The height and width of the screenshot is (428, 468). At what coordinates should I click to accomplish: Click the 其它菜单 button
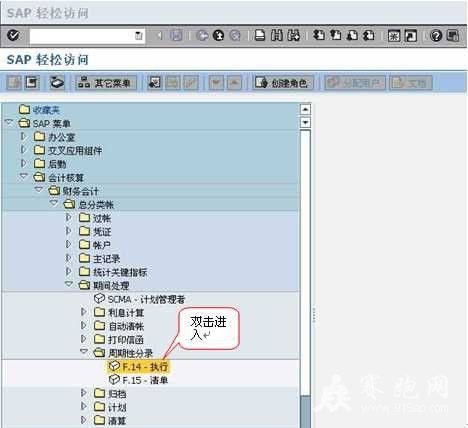click(106, 83)
